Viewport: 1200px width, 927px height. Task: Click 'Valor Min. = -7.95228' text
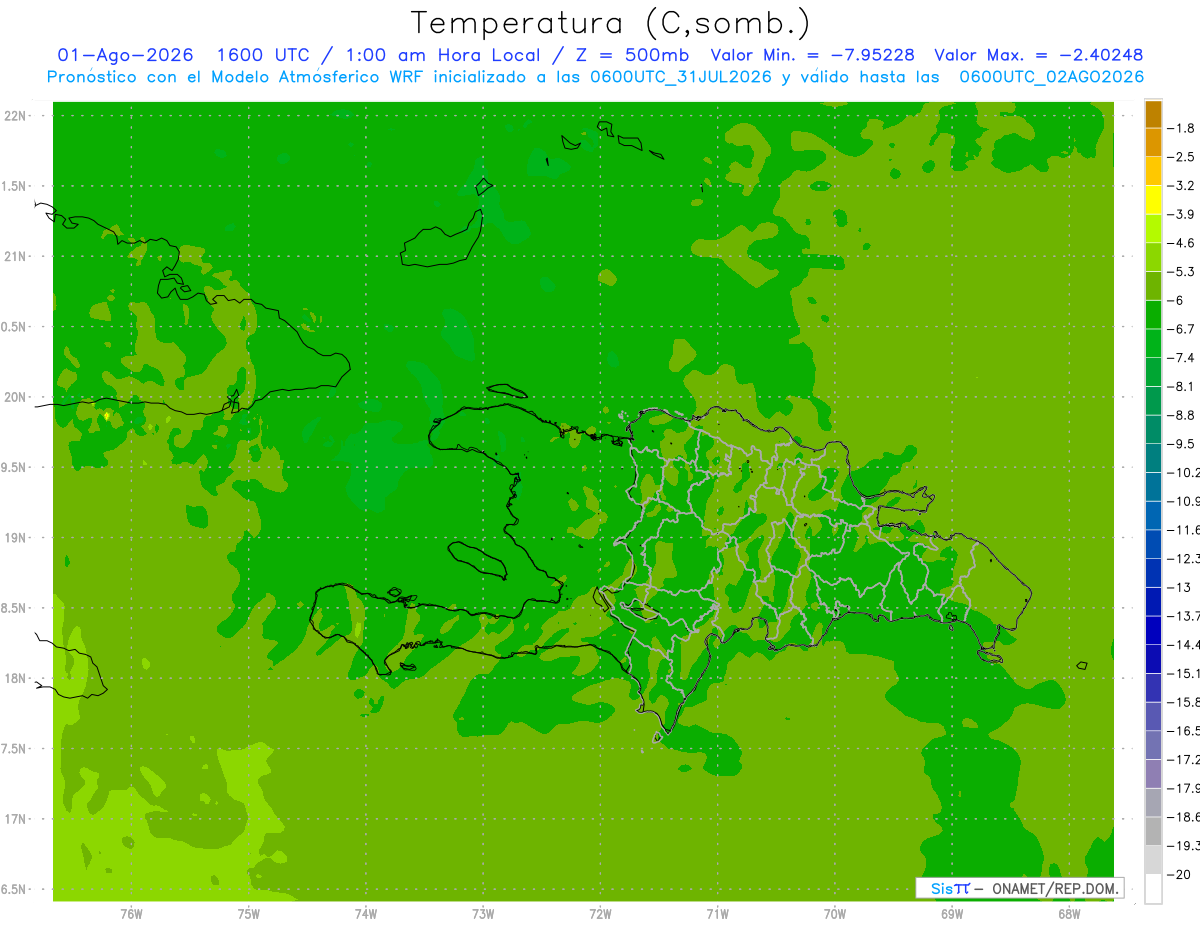[x=812, y=55]
